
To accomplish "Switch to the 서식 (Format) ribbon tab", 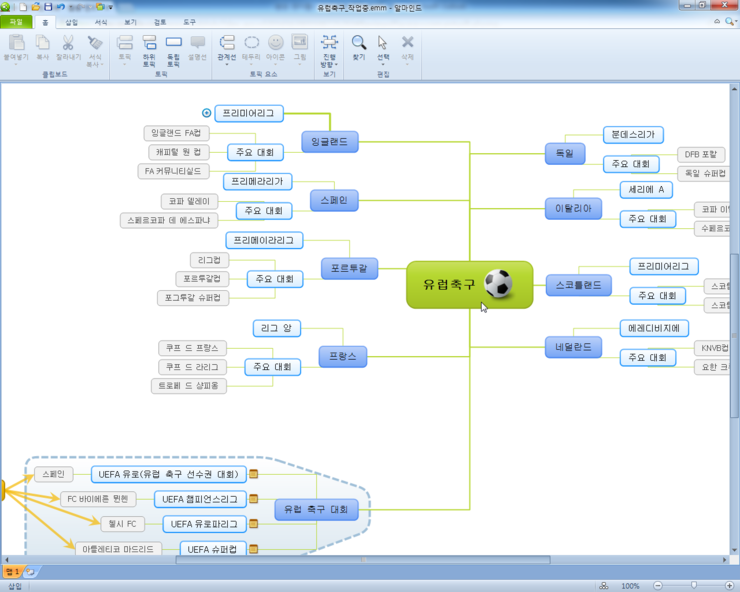I will (x=101, y=21).
